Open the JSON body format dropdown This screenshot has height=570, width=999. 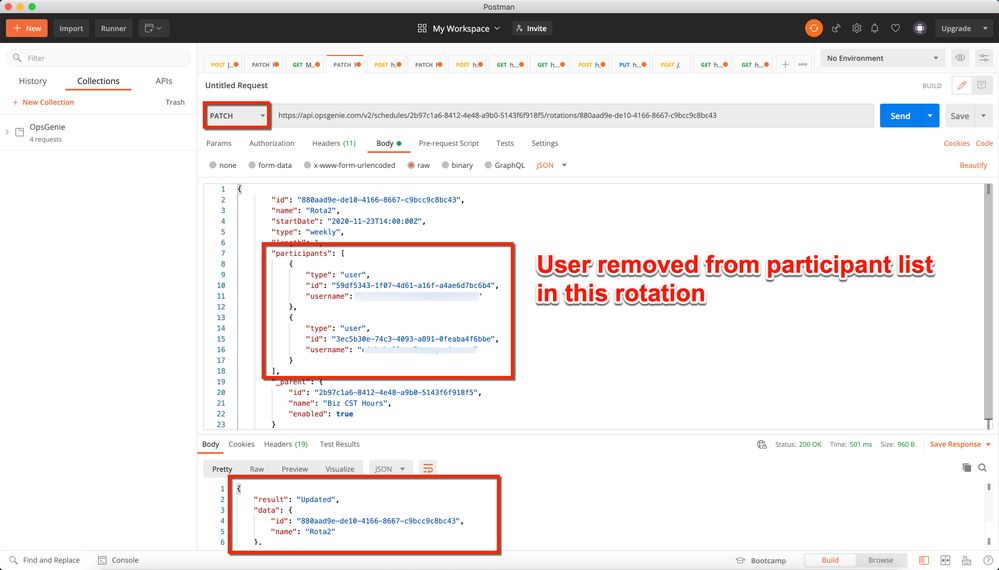(x=551, y=165)
